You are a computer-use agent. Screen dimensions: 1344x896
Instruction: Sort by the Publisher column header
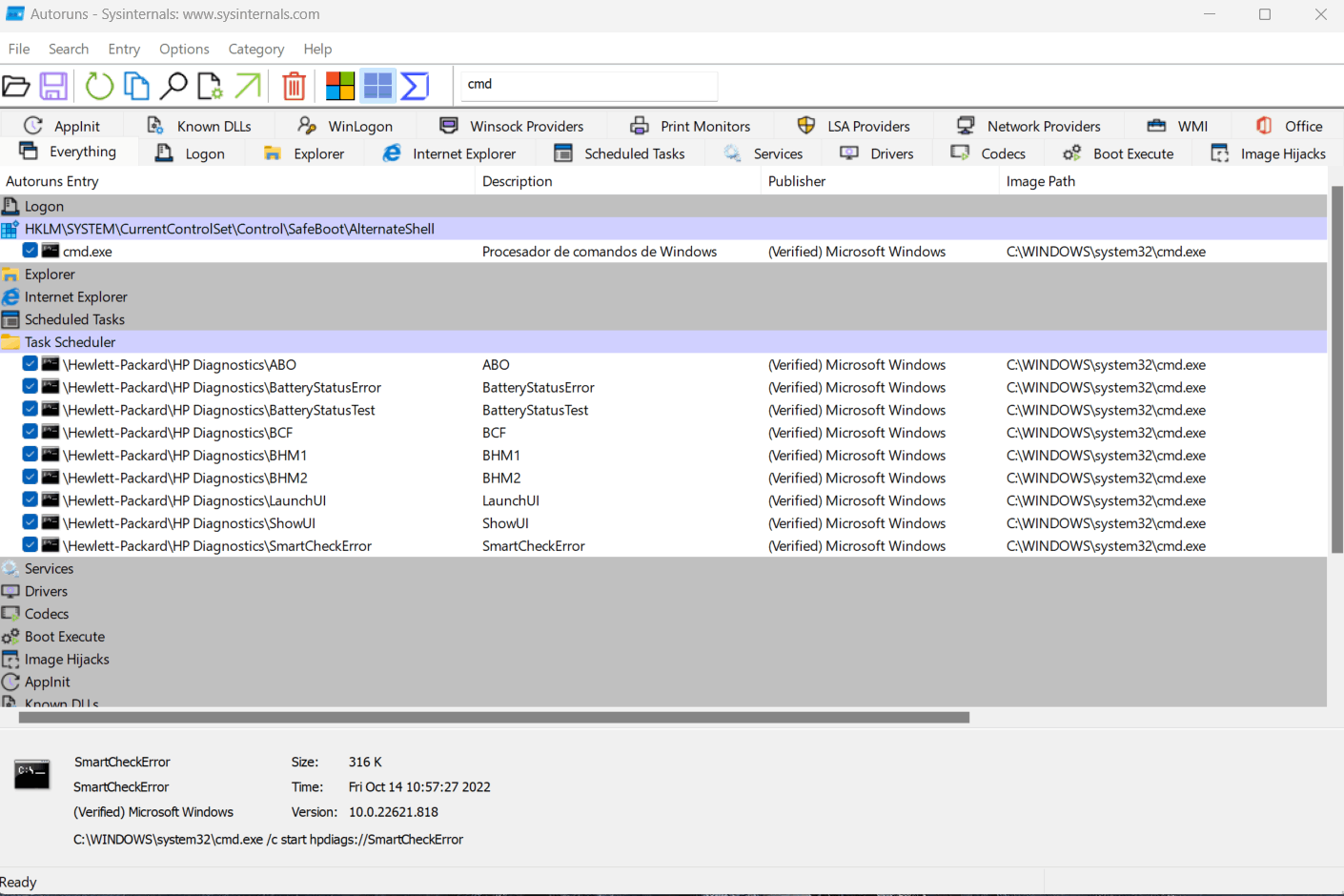(880, 181)
